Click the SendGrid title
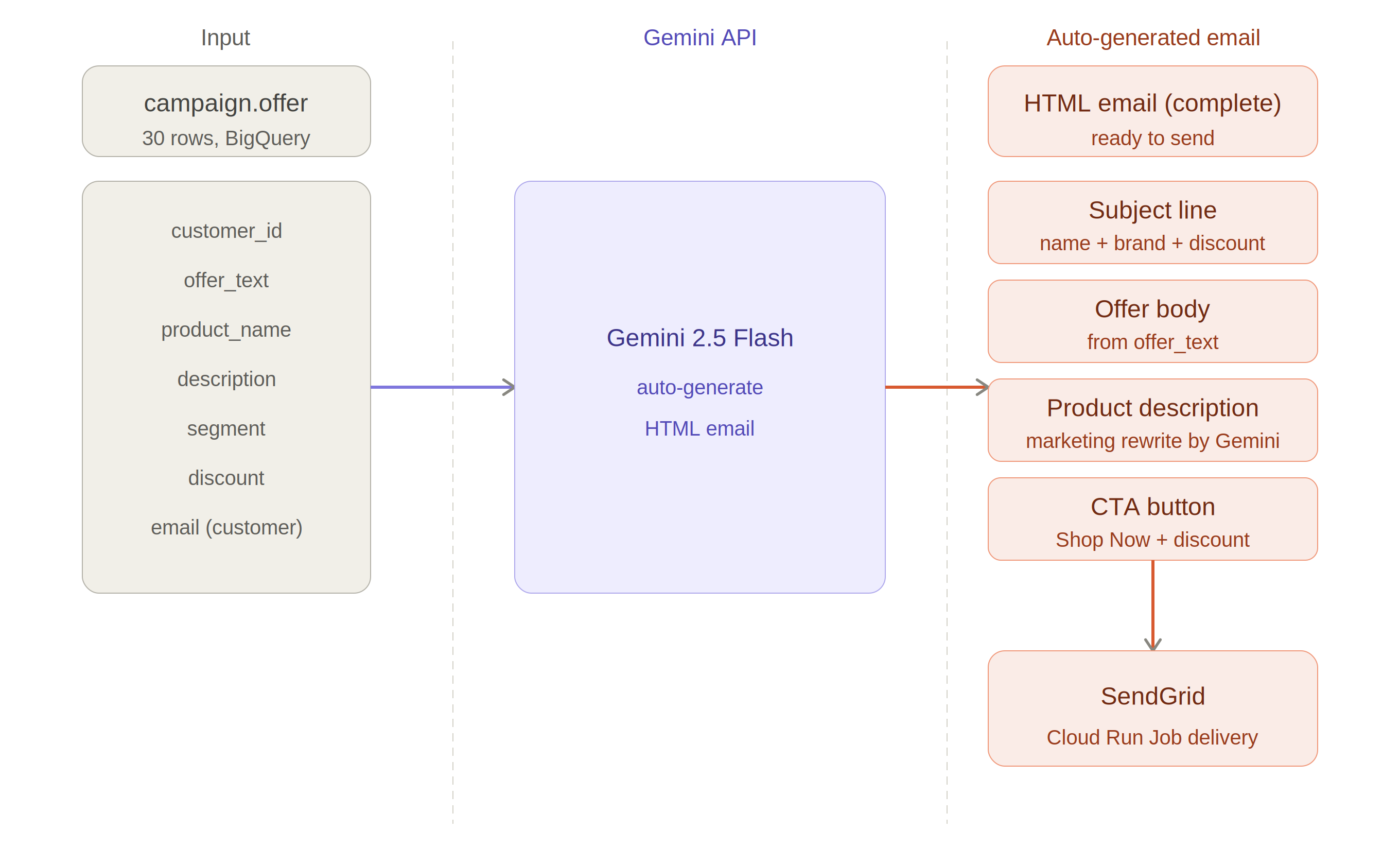1400x865 pixels. pos(1152,697)
